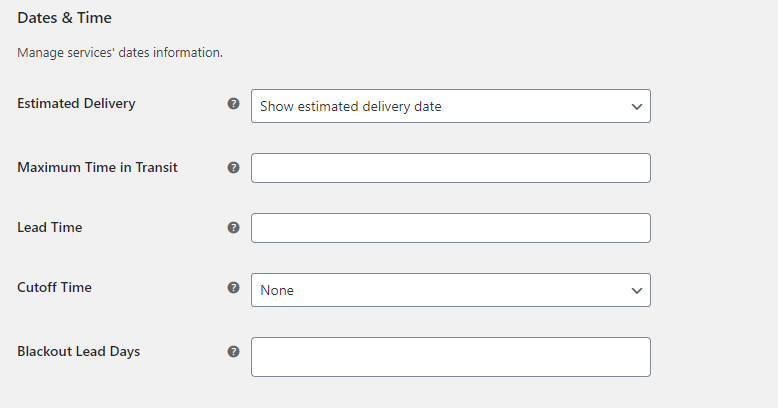Image resolution: width=778 pixels, height=408 pixels.
Task: Select the Lead Time label text
Action: [x=50, y=227]
